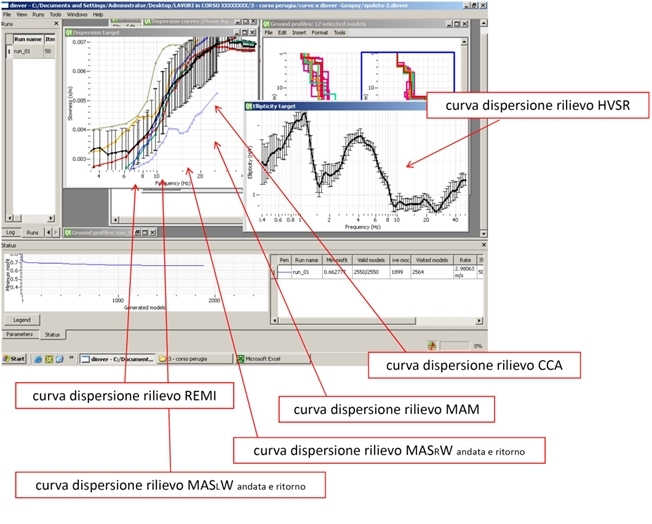Click Qt icon of Ground profiles 12 selected models
The width and height of the screenshot is (652, 524).
(267, 24)
